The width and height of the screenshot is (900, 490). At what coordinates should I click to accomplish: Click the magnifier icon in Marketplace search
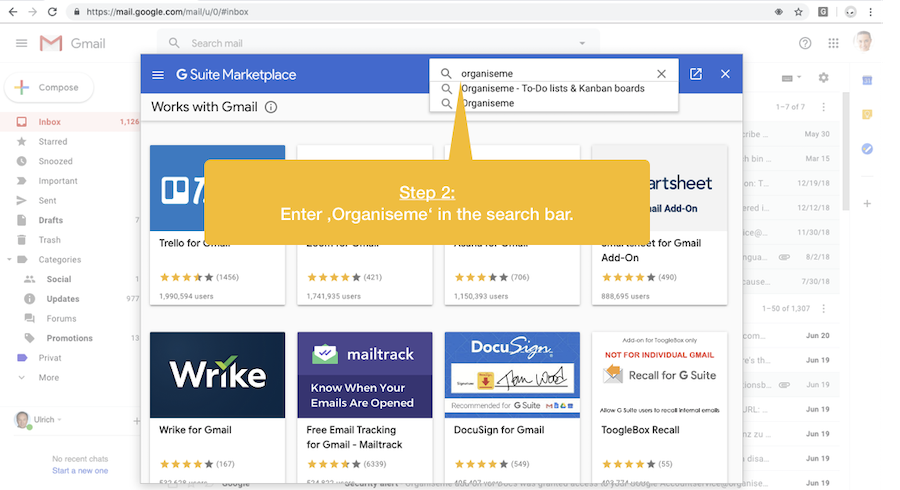tap(446, 73)
